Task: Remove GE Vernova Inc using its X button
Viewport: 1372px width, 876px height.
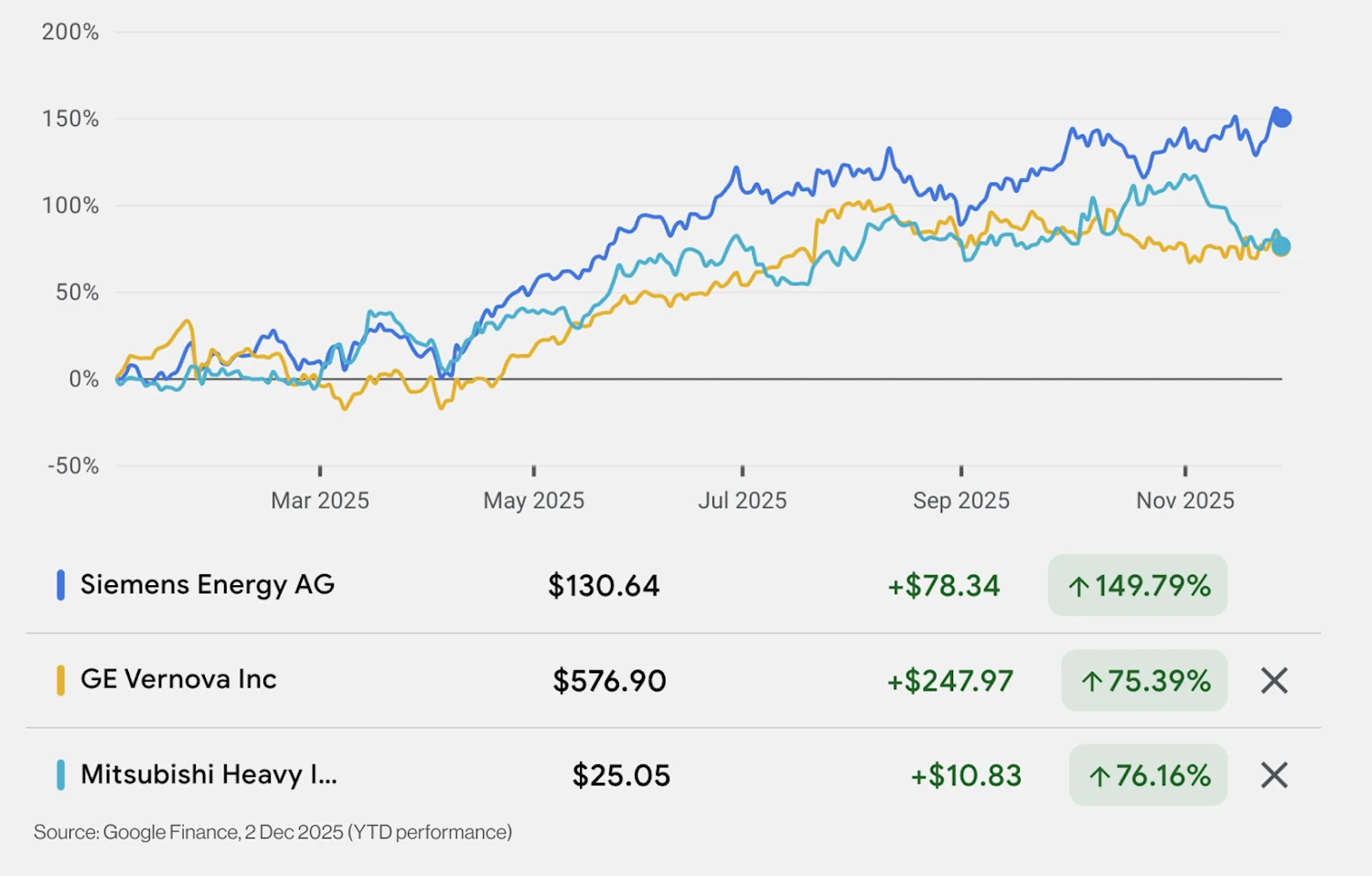Action: (1273, 680)
